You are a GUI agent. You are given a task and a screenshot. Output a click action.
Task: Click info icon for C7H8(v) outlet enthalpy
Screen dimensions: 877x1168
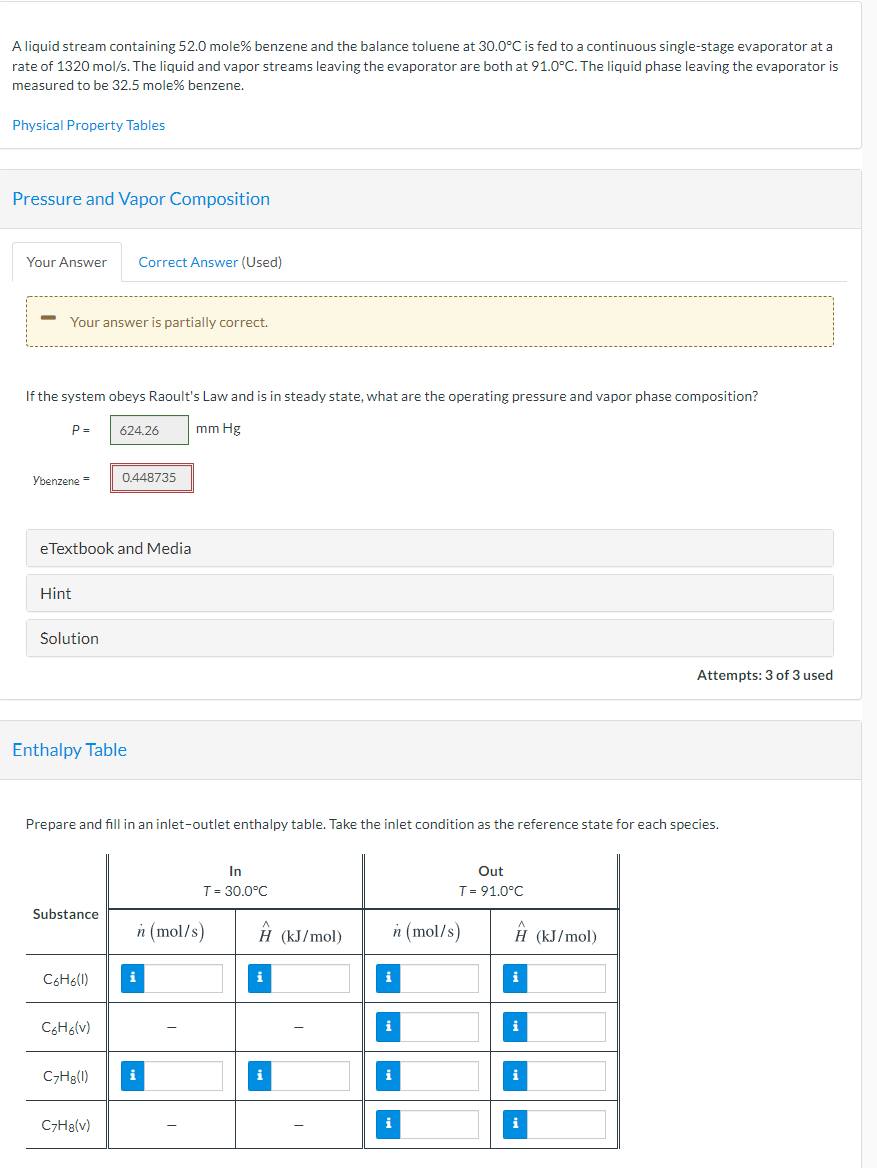point(515,1124)
